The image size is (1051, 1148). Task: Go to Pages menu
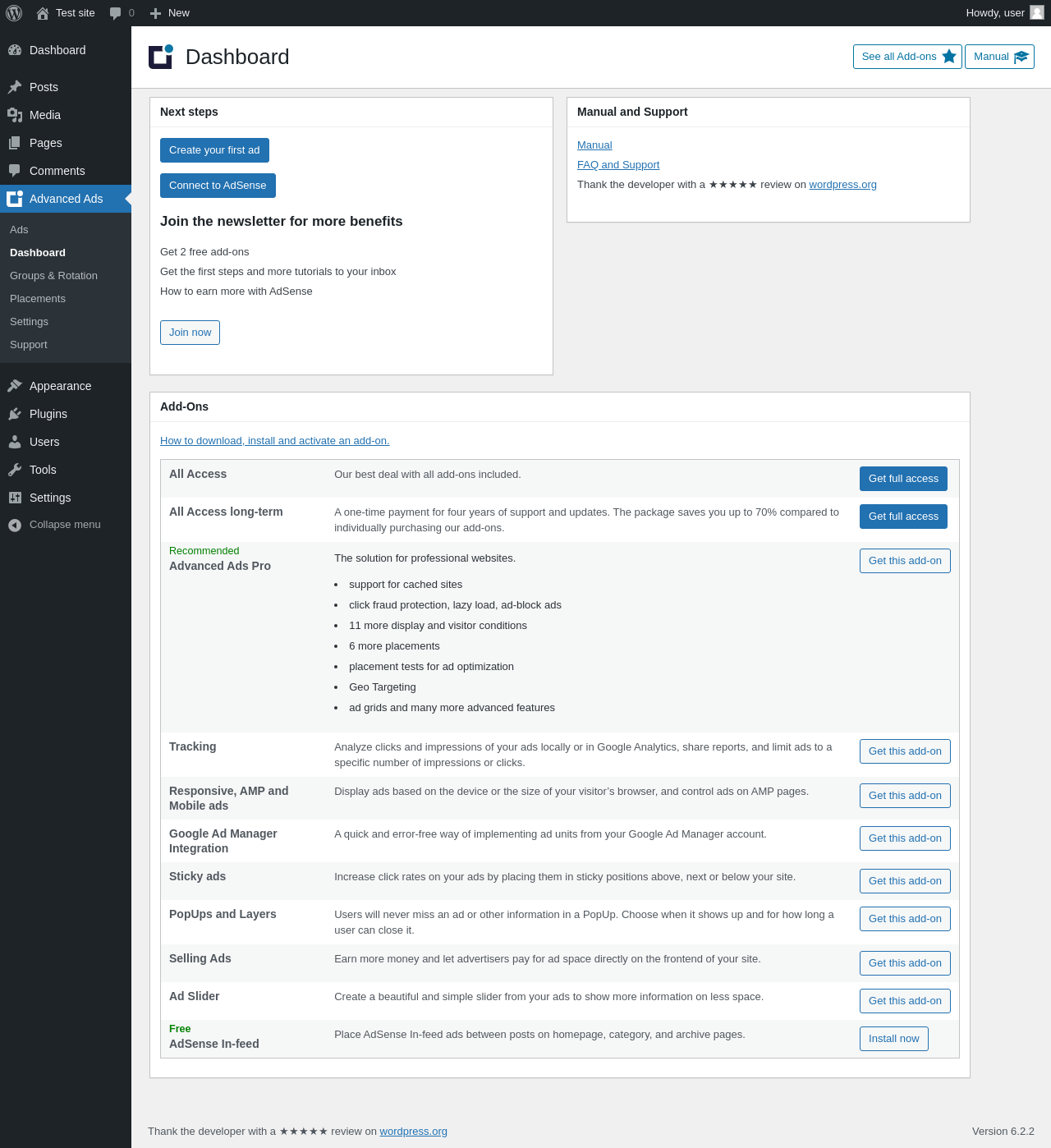(x=66, y=143)
